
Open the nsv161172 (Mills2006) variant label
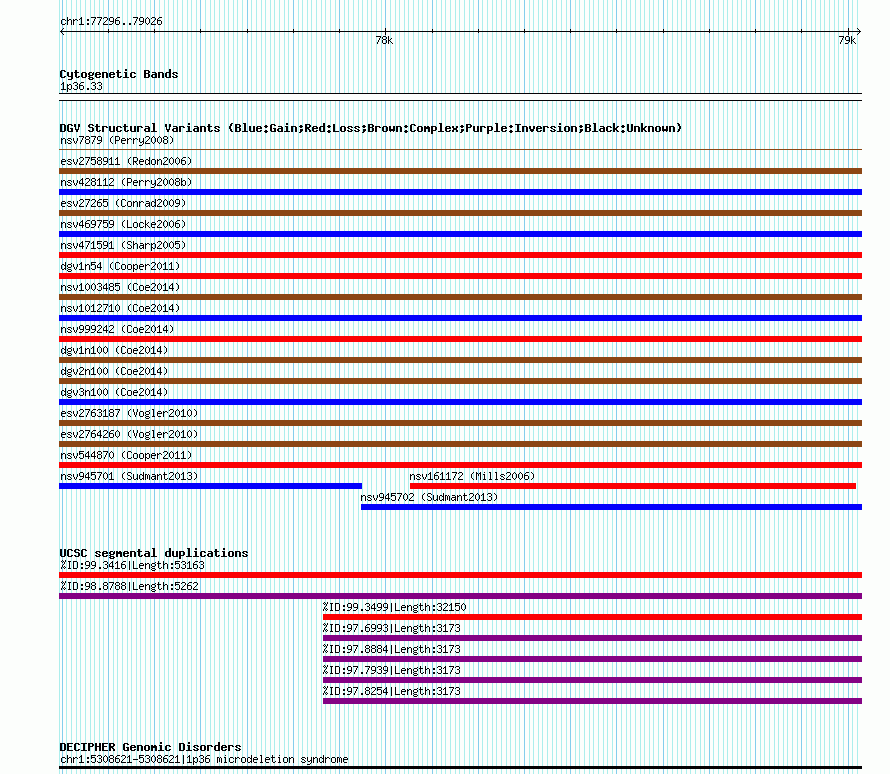tap(472, 476)
